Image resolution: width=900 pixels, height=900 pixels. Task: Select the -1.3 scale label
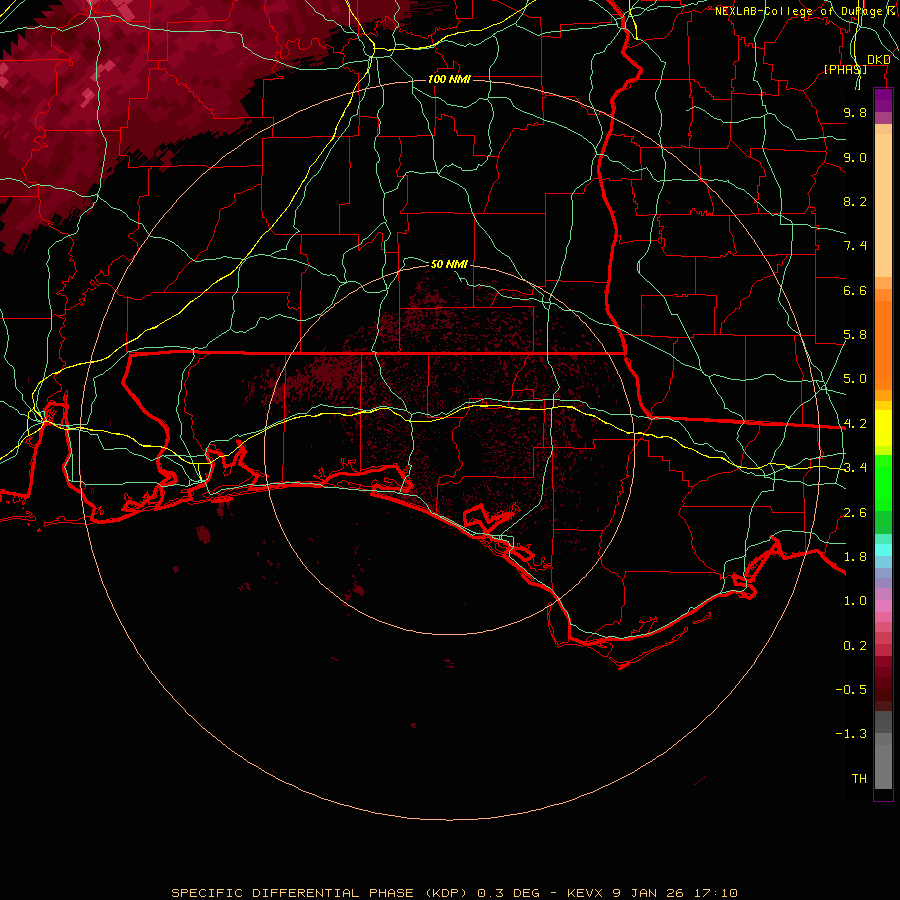pyautogui.click(x=851, y=734)
